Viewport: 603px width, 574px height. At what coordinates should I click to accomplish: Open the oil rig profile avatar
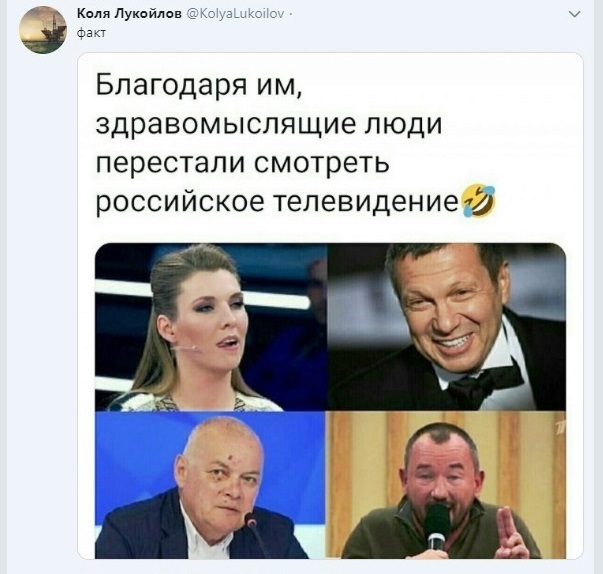pos(43,30)
